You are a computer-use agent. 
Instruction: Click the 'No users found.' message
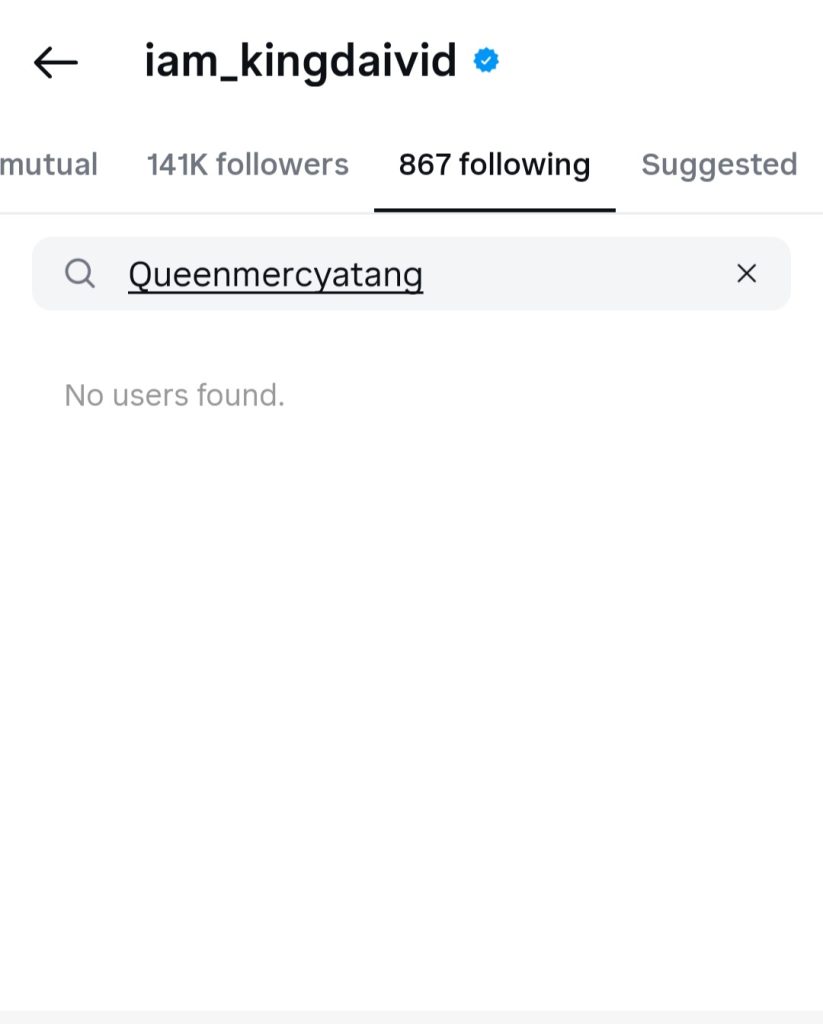[x=174, y=395]
